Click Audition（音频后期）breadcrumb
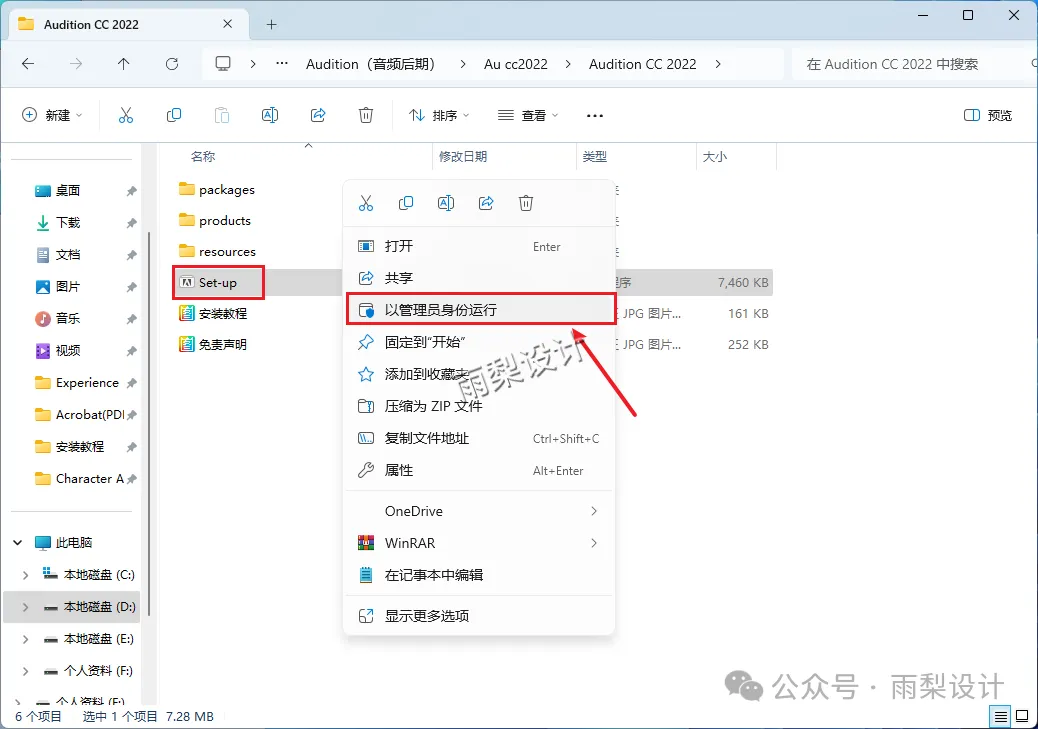Image resolution: width=1038 pixels, height=729 pixels. pos(370,64)
